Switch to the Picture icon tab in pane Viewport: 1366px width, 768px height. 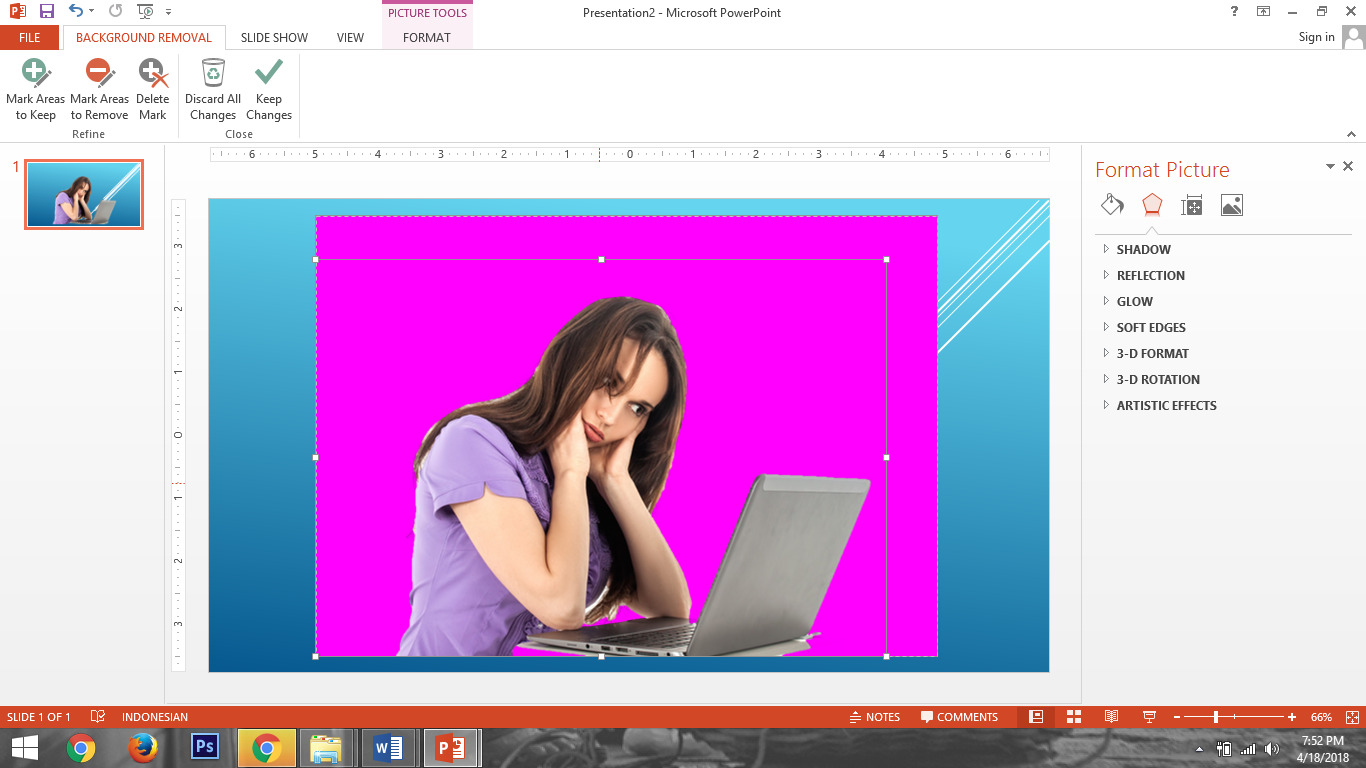pos(1231,205)
